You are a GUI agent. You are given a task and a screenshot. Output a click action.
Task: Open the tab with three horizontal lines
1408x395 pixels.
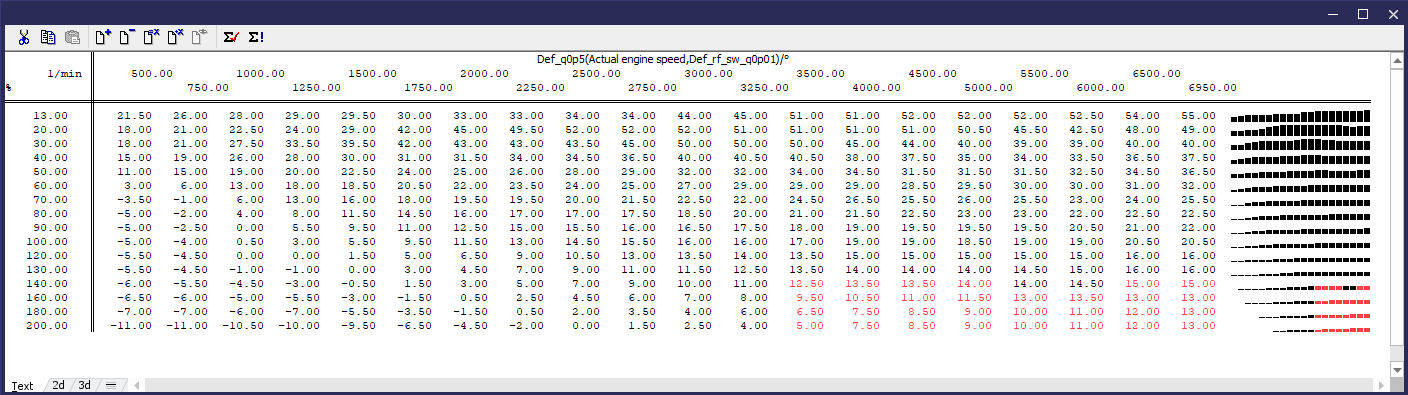[111, 385]
